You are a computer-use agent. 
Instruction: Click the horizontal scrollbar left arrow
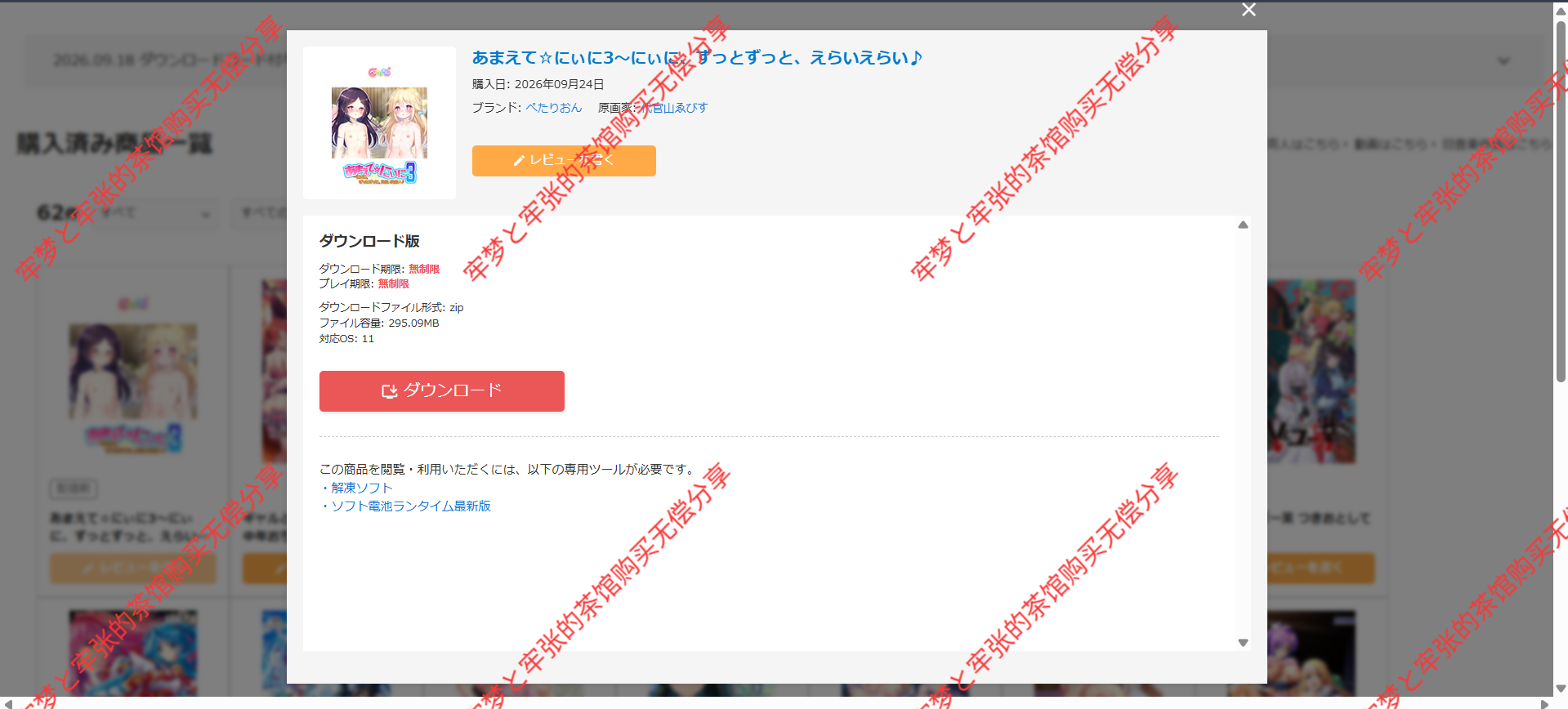[x=7, y=703]
